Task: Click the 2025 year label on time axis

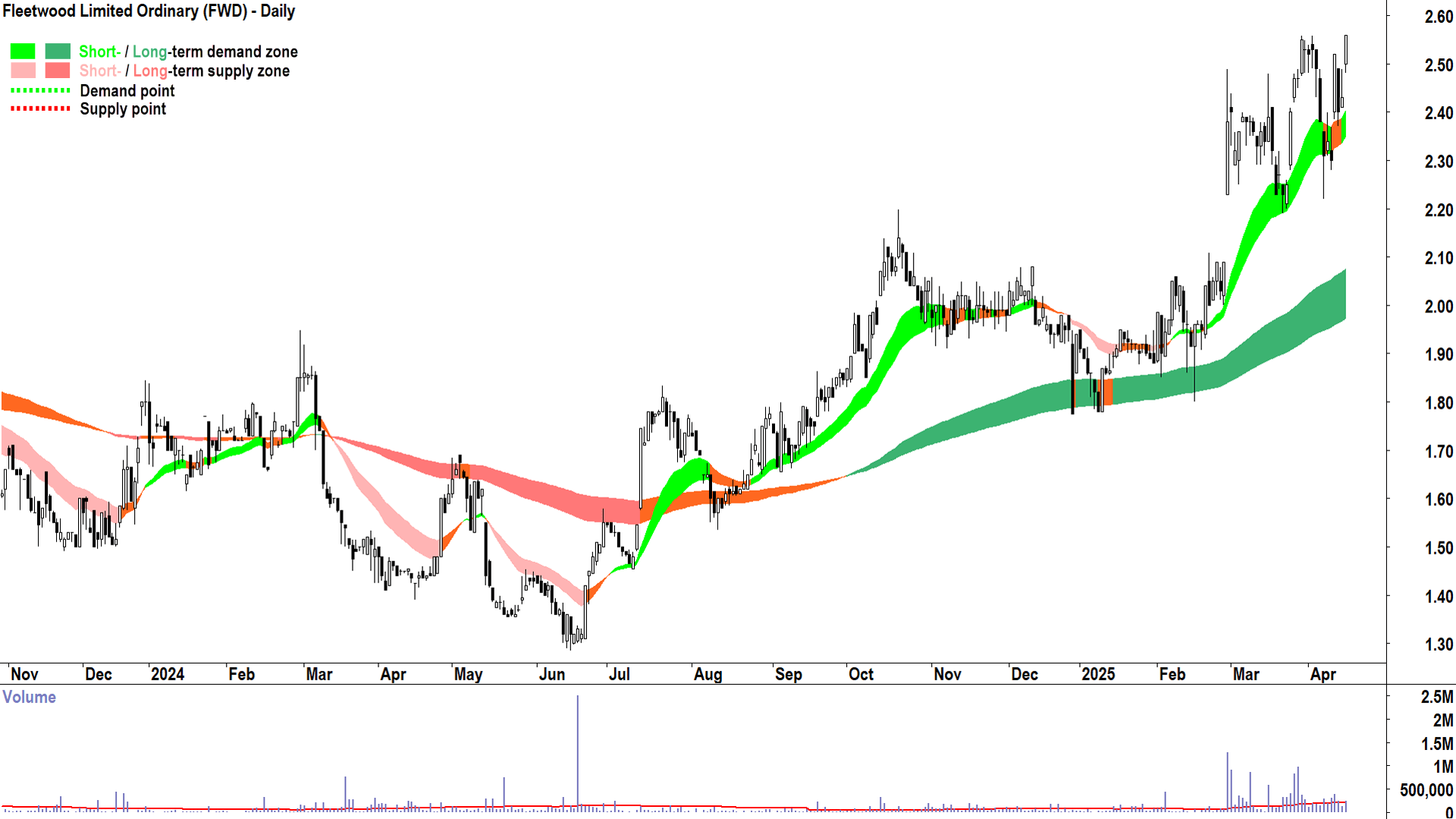Action: 1097,674
